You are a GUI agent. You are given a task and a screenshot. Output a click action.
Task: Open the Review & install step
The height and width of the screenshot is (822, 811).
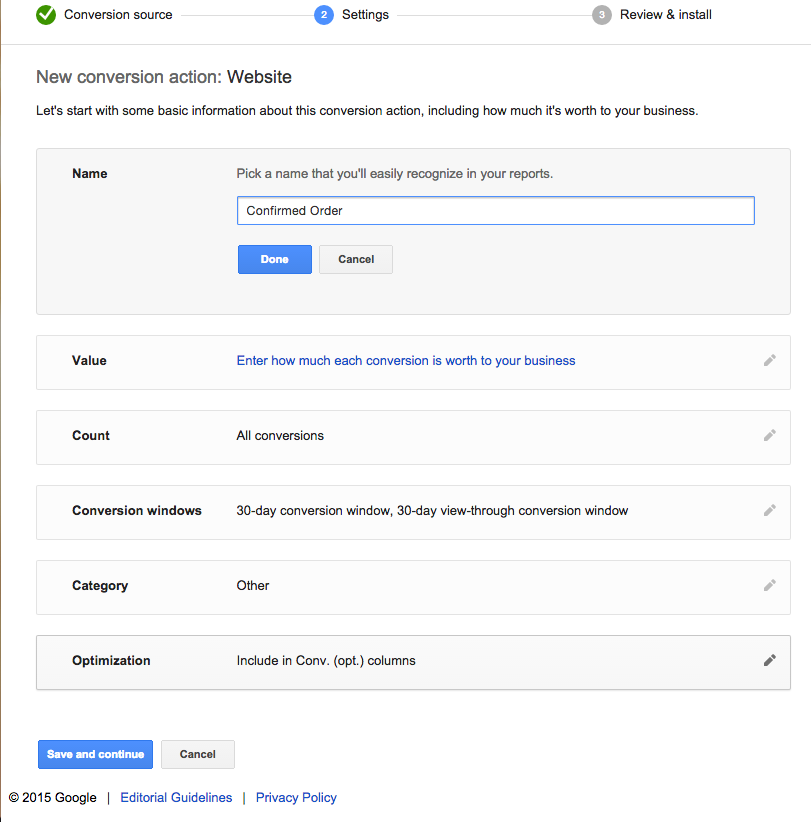coord(665,15)
